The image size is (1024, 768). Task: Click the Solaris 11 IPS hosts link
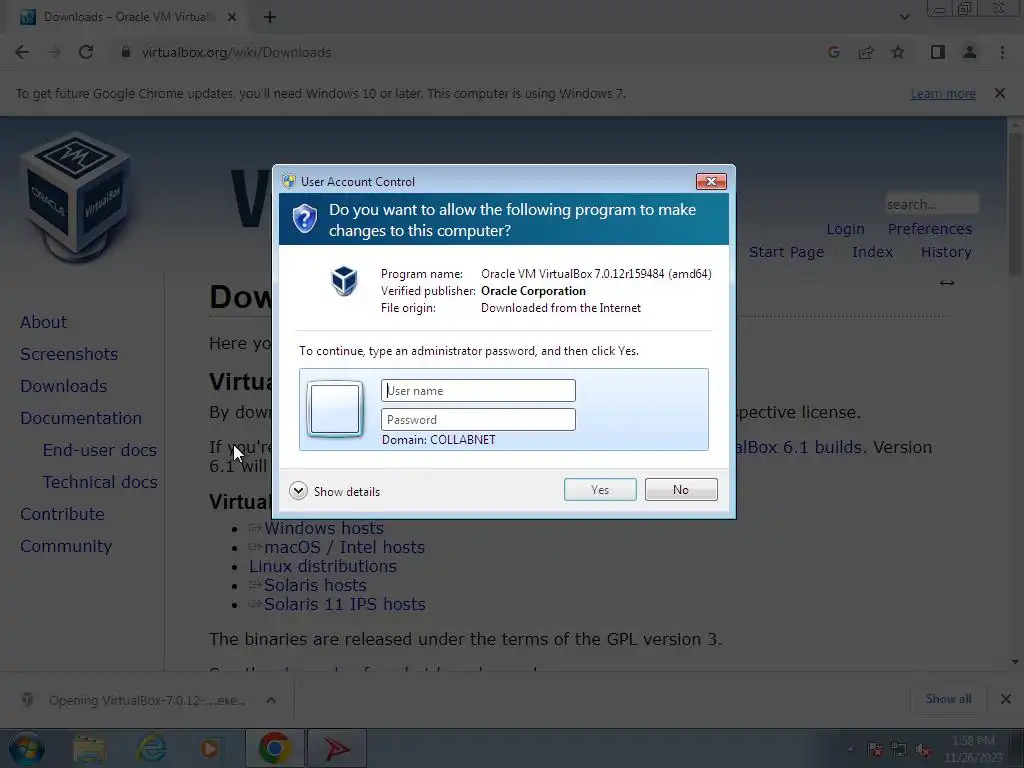345,604
